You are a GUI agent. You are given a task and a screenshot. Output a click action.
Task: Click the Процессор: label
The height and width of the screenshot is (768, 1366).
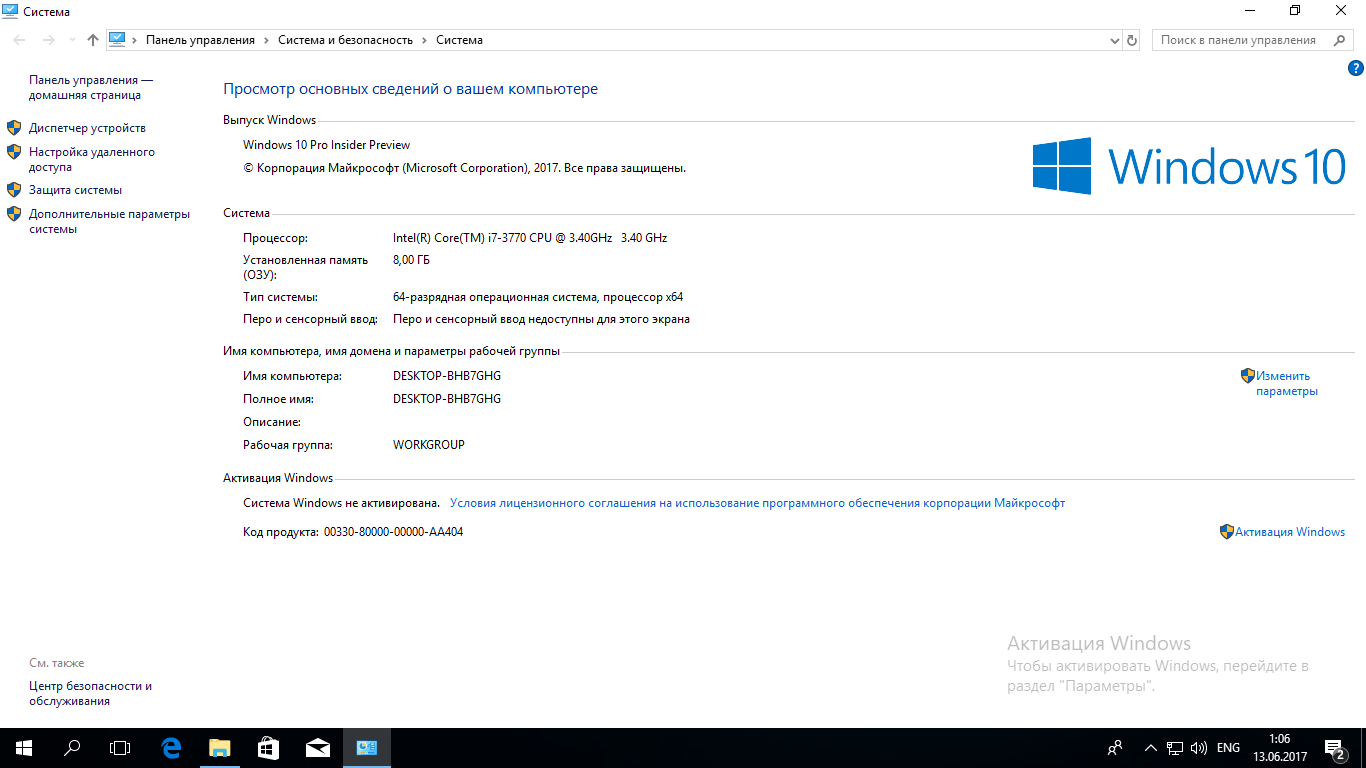click(x=276, y=238)
